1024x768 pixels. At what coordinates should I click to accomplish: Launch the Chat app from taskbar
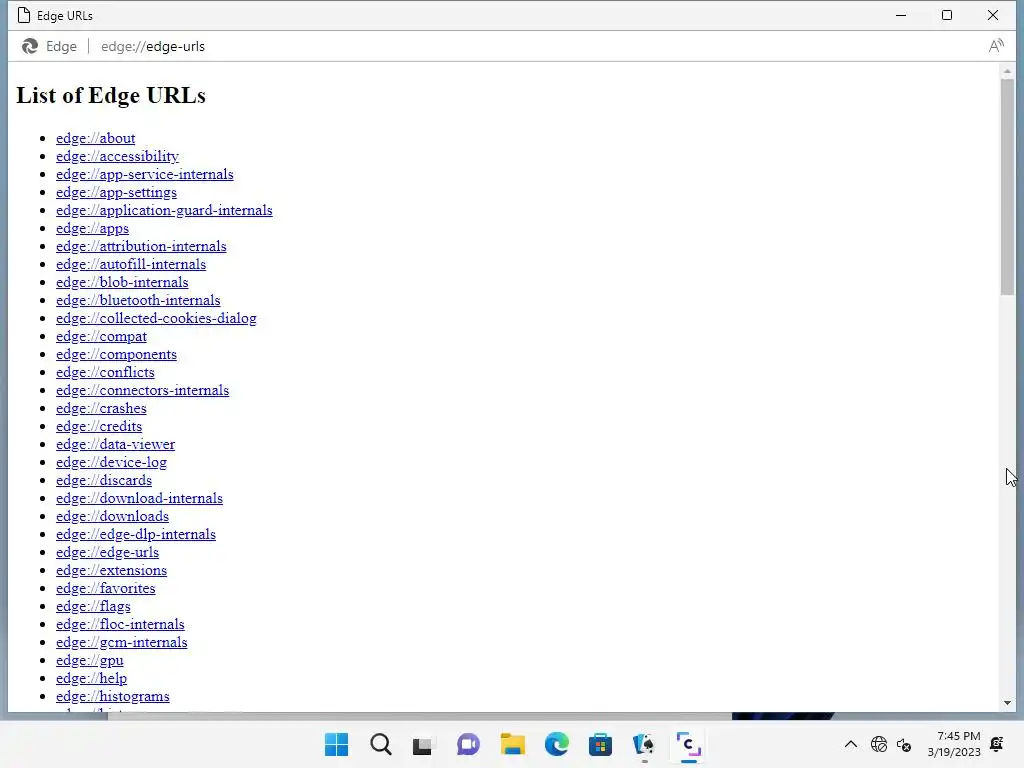(x=468, y=744)
